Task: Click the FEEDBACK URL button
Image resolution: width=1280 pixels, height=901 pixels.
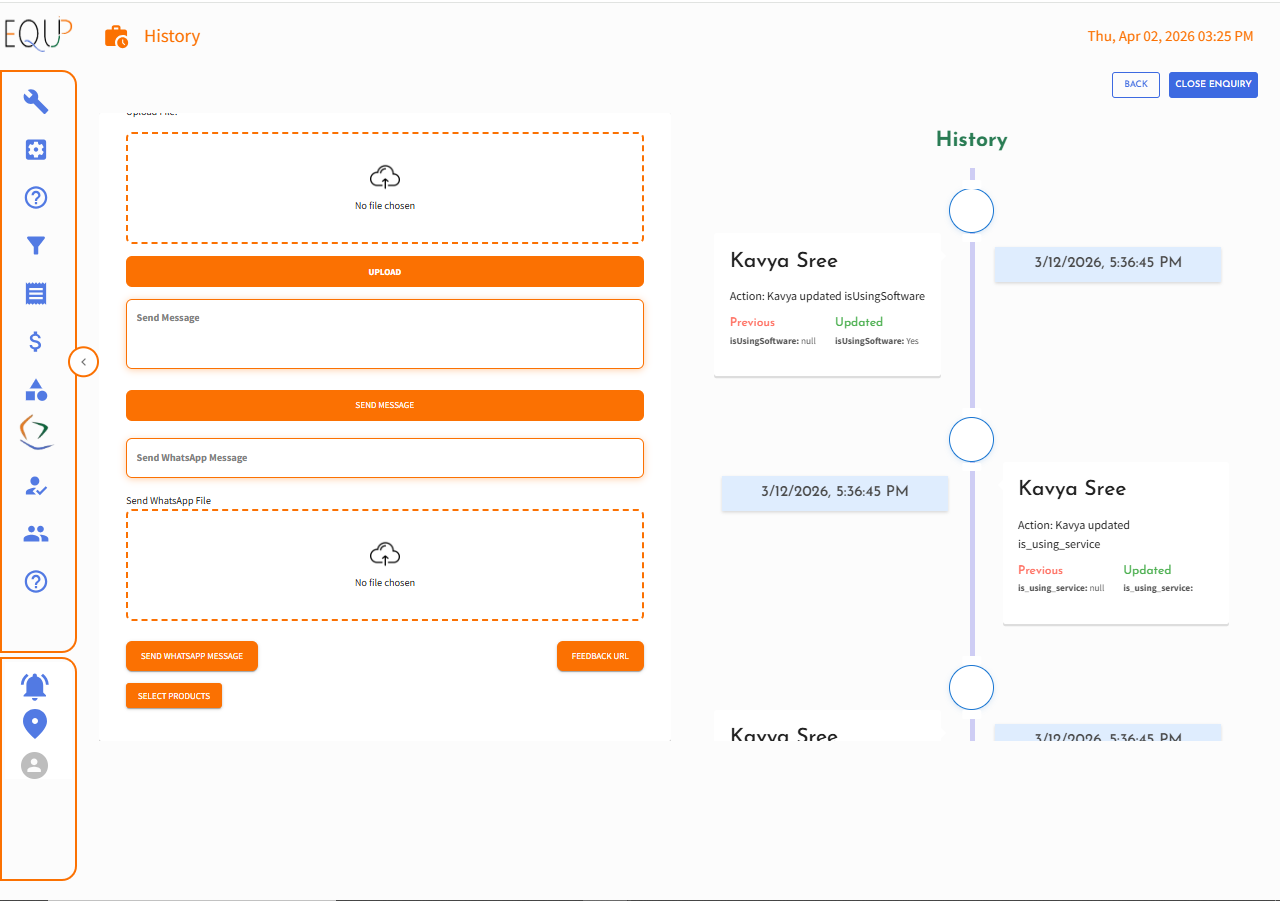Action: tap(600, 656)
